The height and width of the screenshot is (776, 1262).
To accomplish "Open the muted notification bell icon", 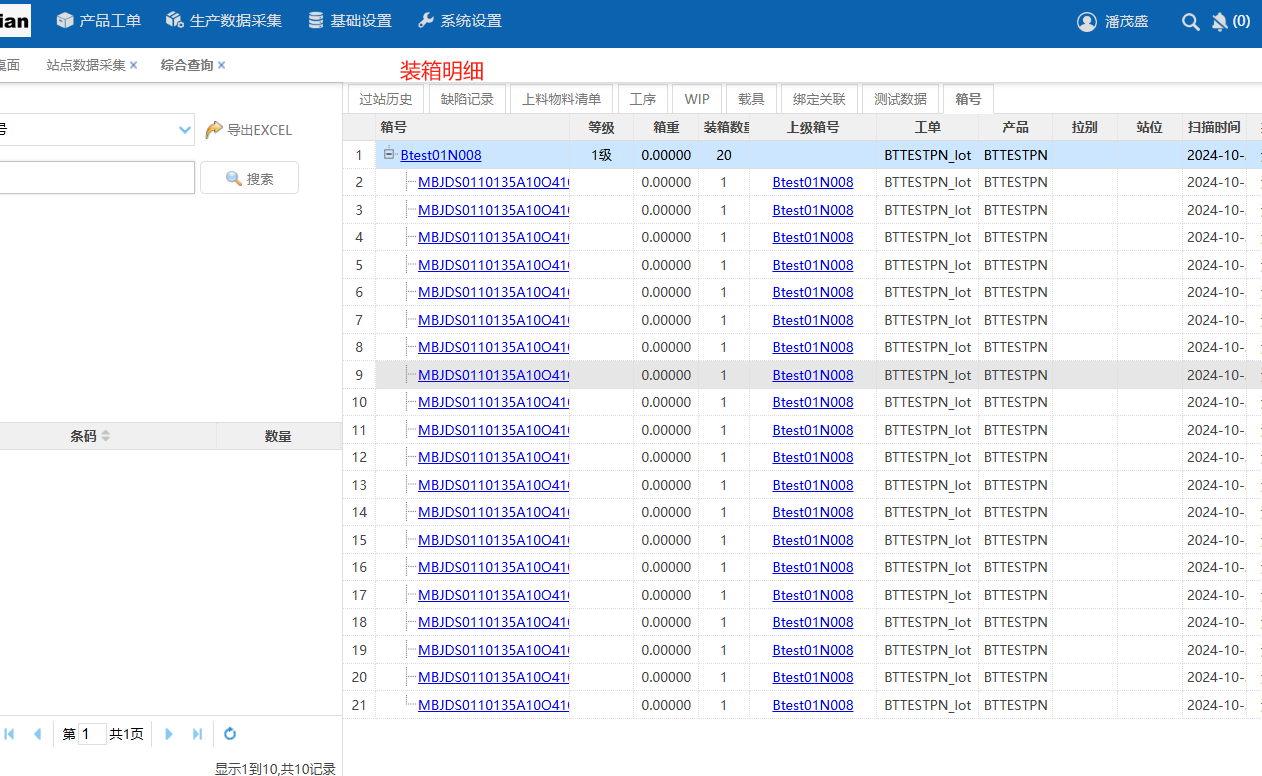I will pos(1219,22).
